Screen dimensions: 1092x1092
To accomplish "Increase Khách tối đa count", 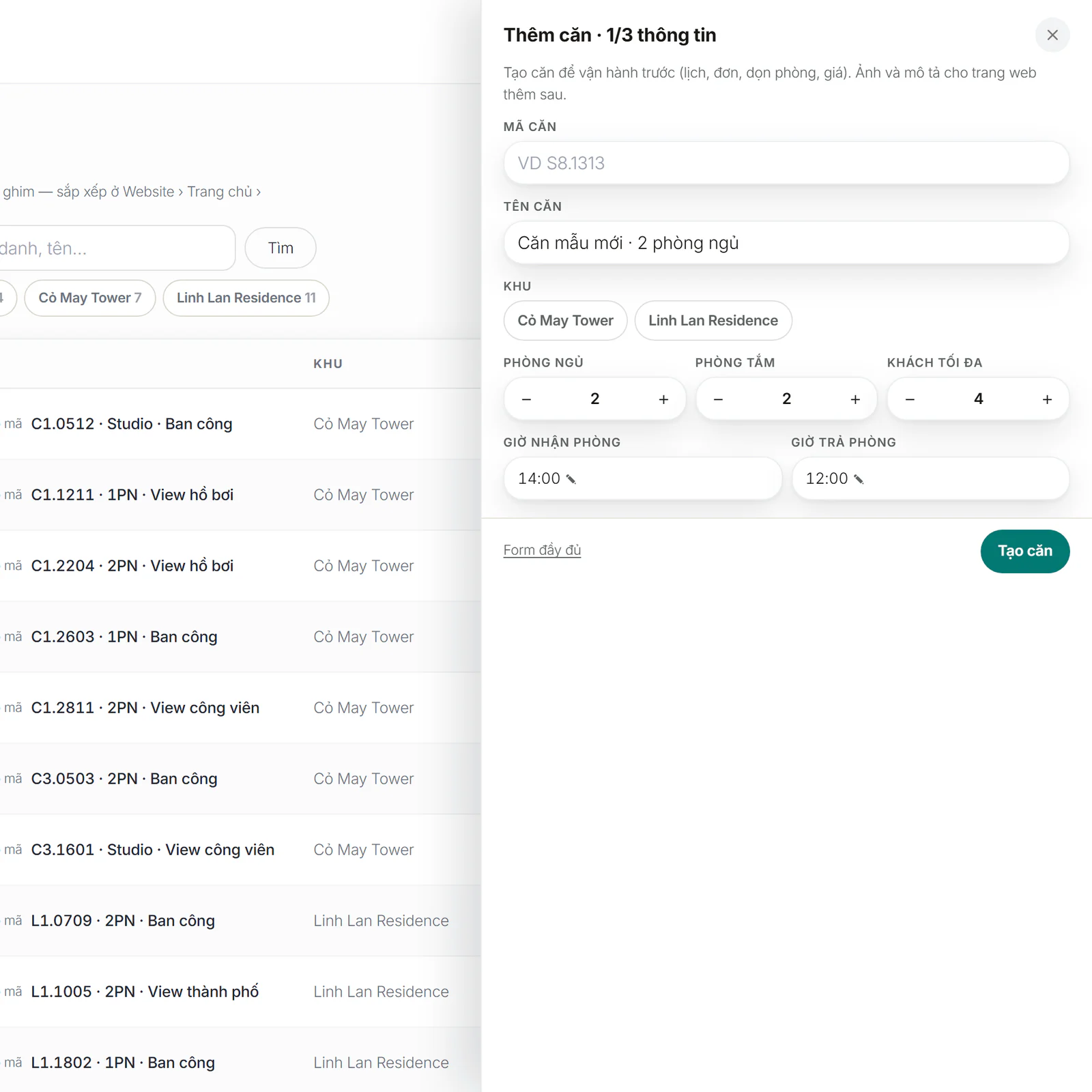I will [1047, 399].
